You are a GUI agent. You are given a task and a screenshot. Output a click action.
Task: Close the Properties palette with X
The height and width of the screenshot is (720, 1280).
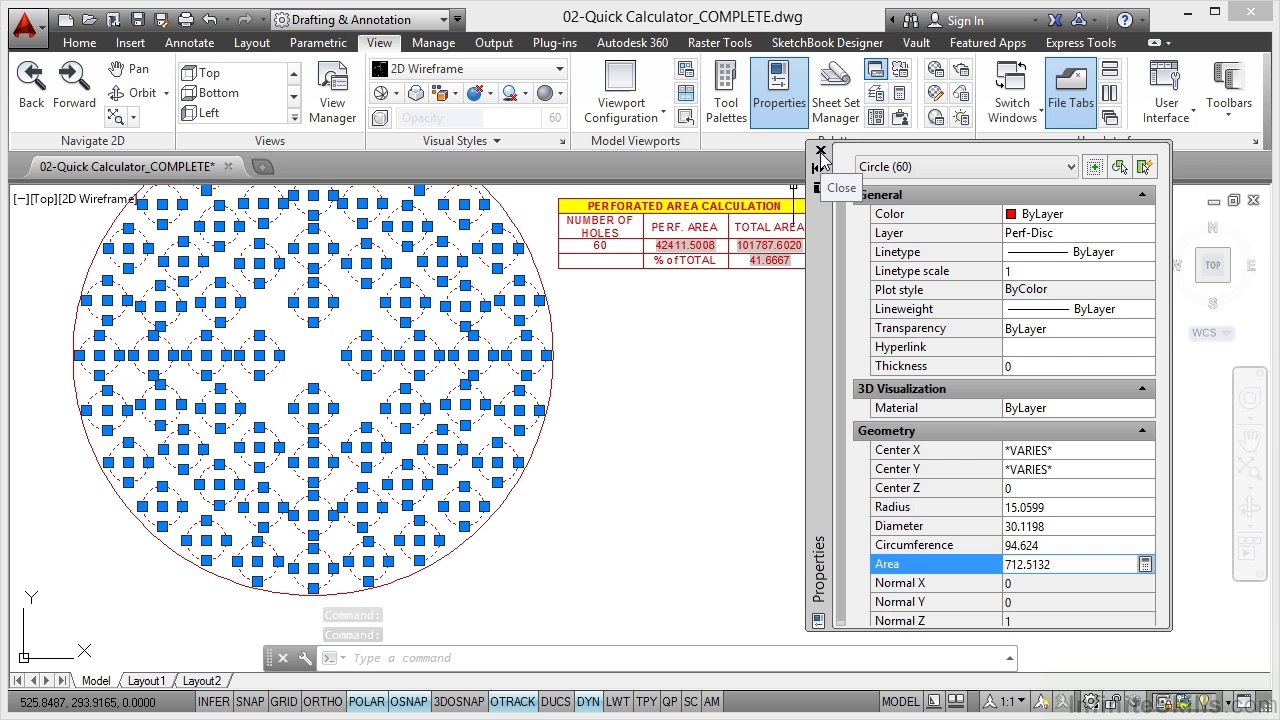click(821, 151)
